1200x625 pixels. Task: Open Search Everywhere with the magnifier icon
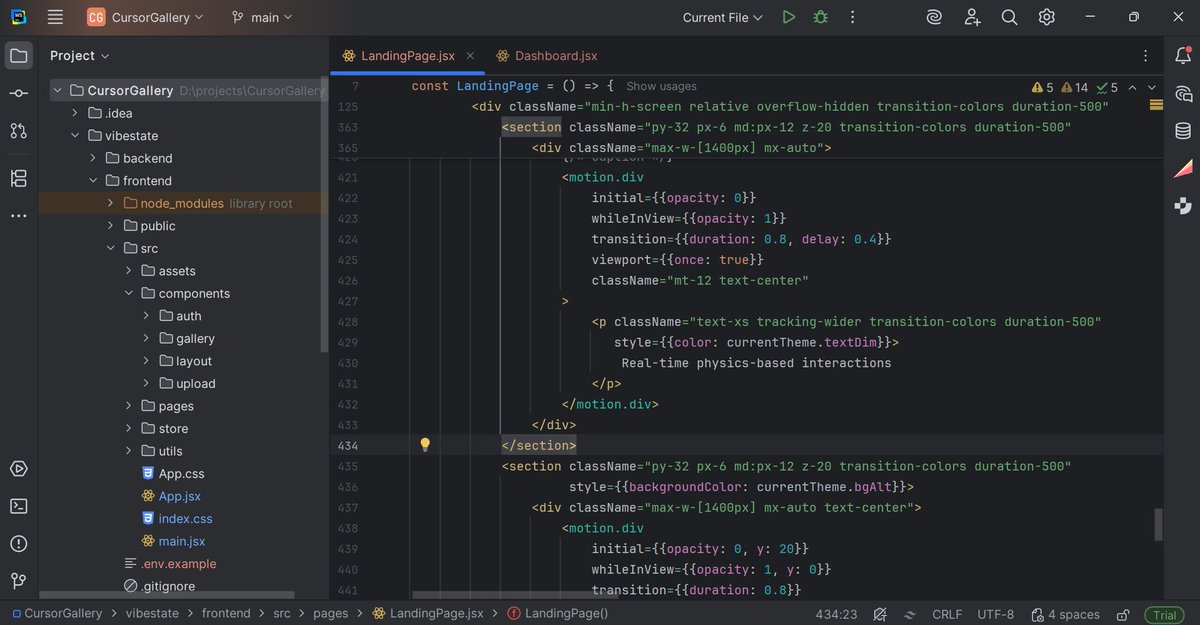coord(1008,16)
